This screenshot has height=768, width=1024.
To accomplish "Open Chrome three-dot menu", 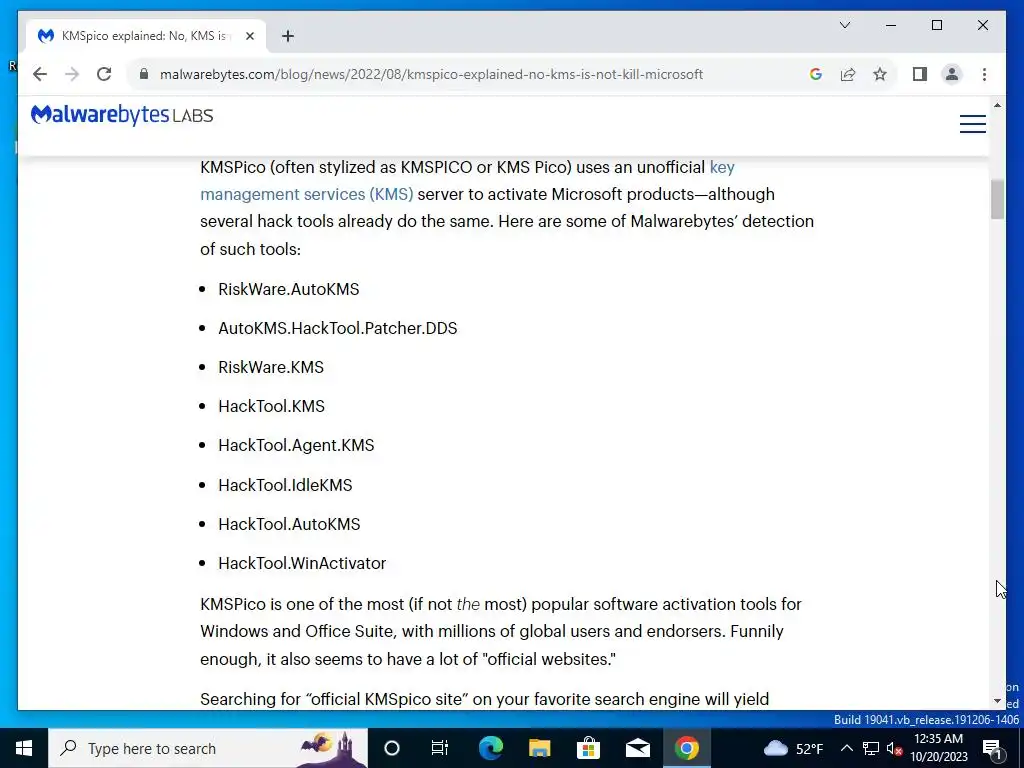I will point(984,74).
